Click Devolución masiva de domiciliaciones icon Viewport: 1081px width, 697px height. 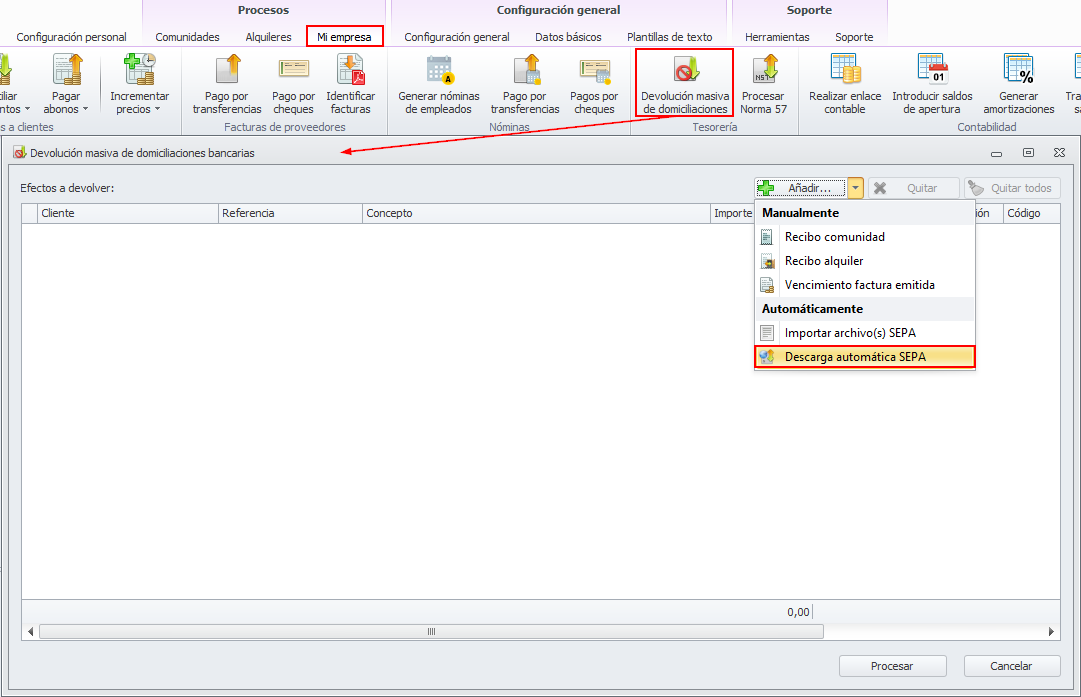pyautogui.click(x=686, y=70)
